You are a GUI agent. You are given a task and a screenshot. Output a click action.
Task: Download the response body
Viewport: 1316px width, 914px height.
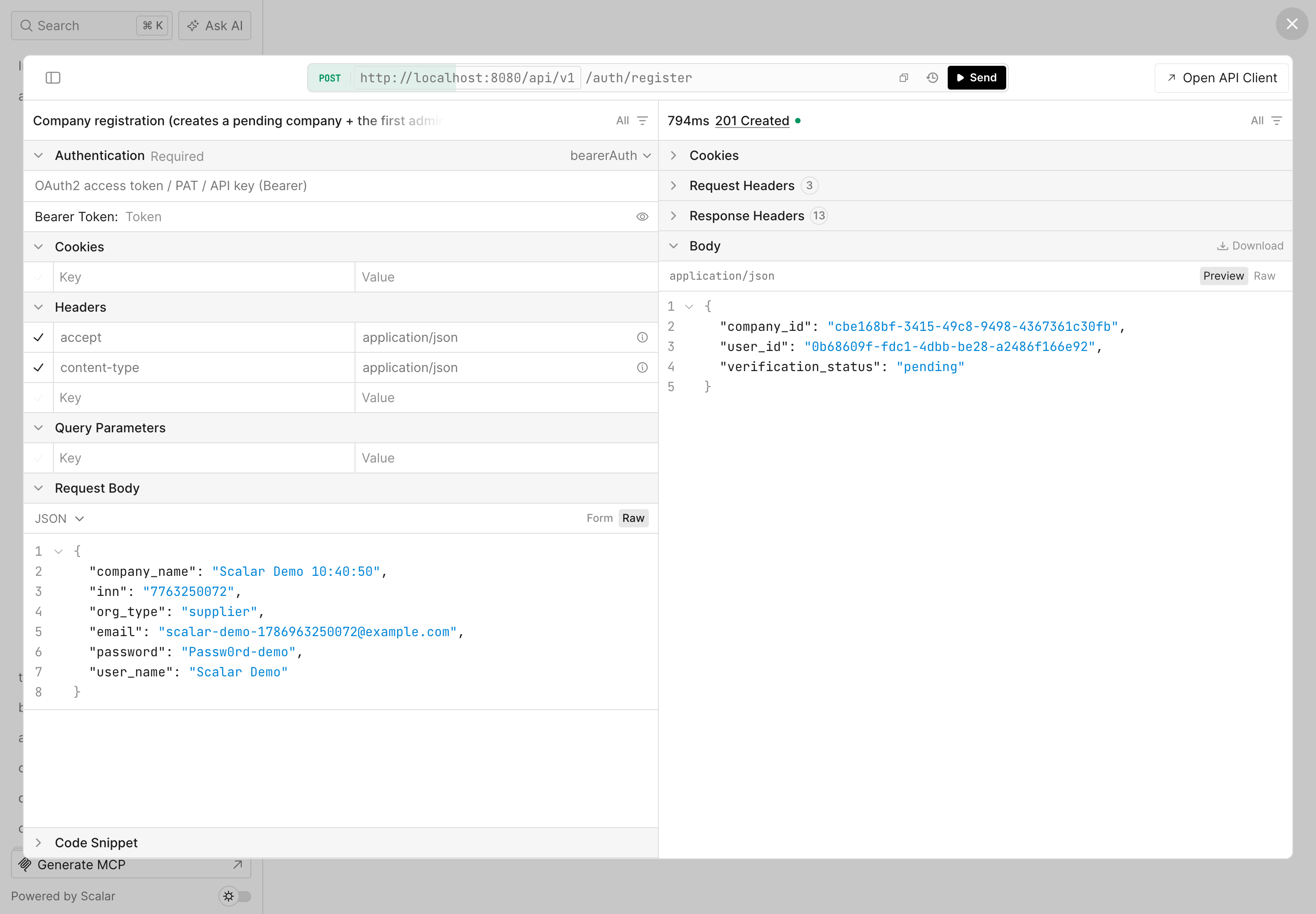tap(1250, 246)
